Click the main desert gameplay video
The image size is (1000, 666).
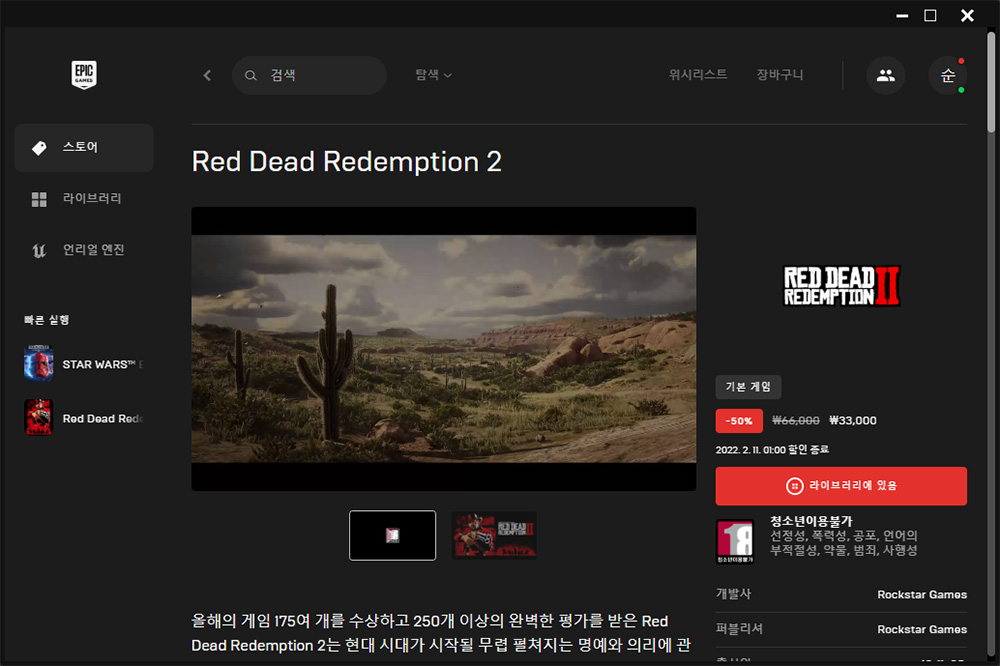[444, 348]
